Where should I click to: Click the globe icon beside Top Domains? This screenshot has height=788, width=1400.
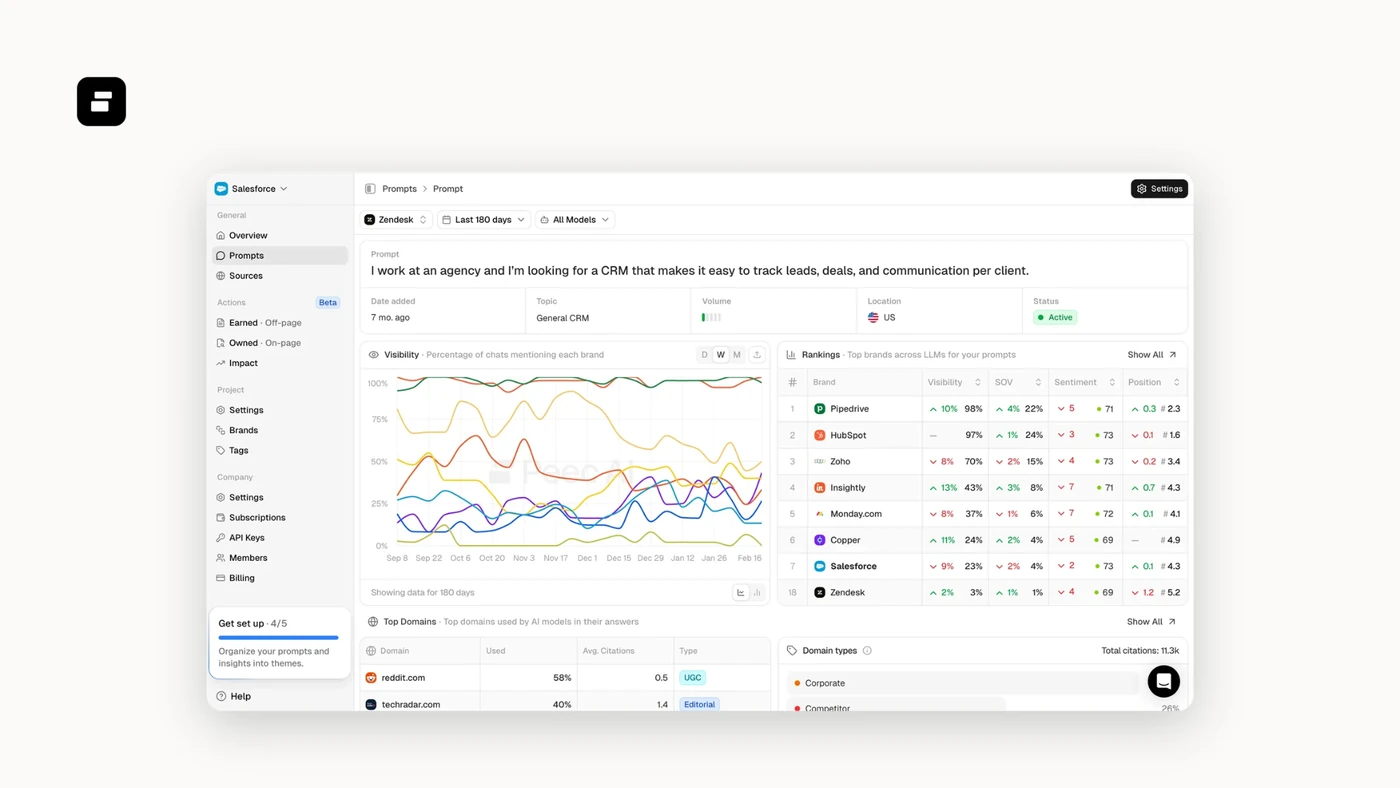pos(373,622)
